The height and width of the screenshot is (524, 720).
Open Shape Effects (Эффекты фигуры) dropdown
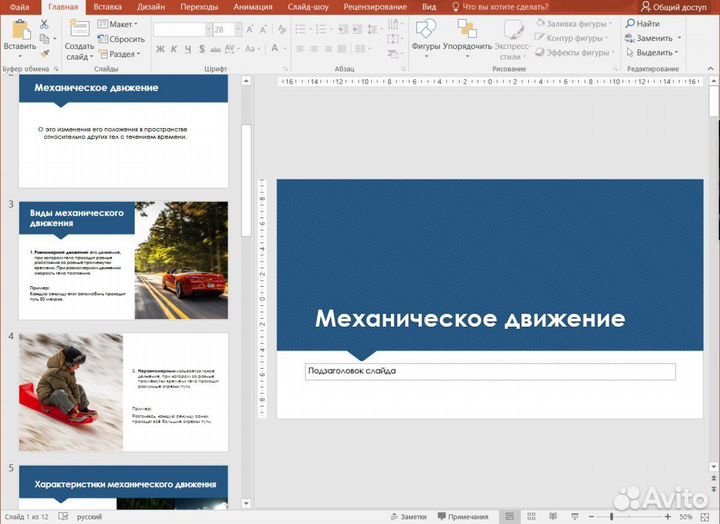pyautogui.click(x=575, y=52)
